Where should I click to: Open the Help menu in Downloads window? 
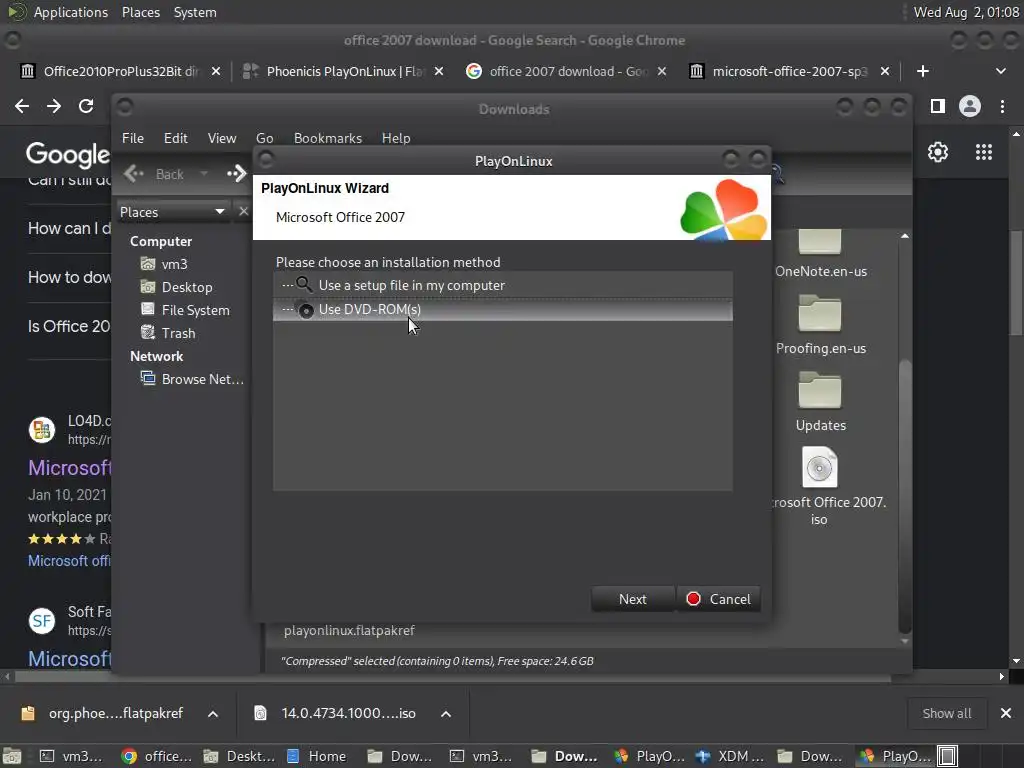point(396,138)
